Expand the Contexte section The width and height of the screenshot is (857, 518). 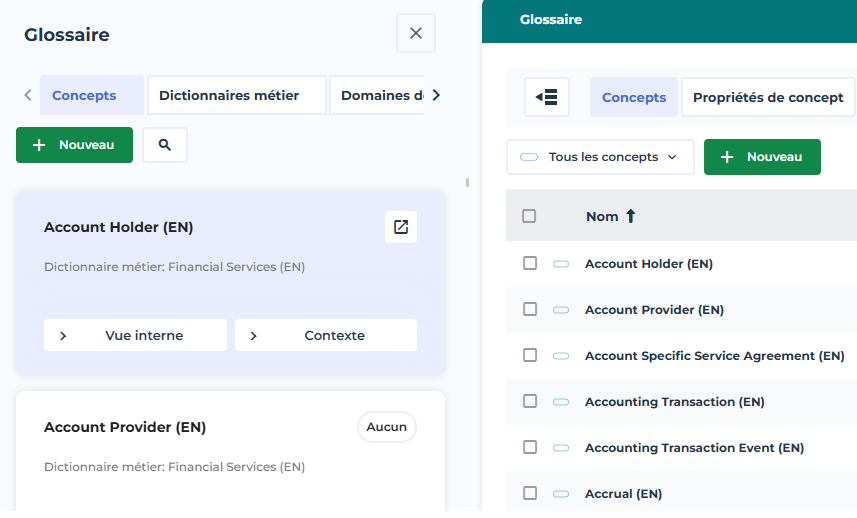click(326, 336)
